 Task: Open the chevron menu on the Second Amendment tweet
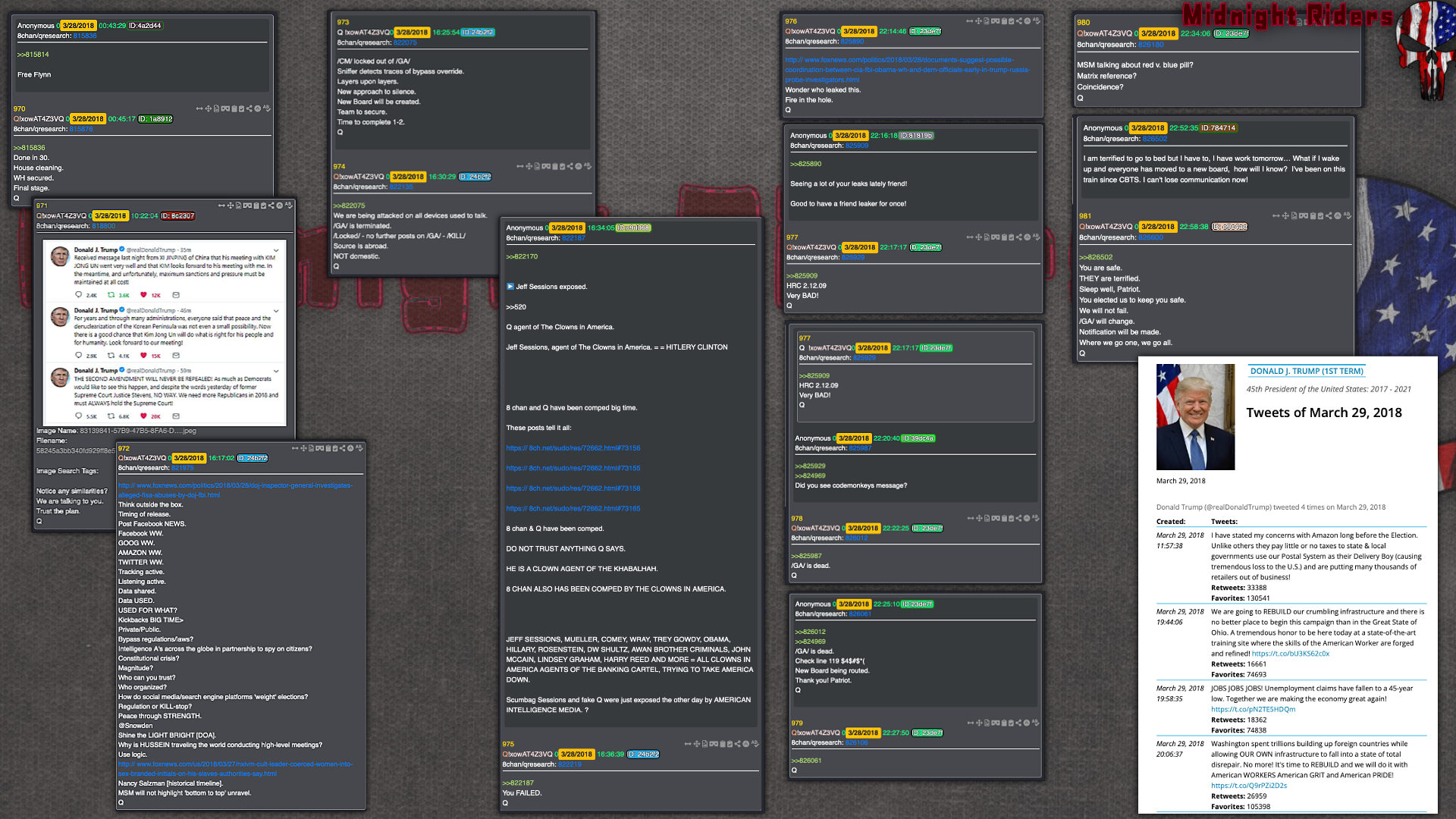[276, 372]
